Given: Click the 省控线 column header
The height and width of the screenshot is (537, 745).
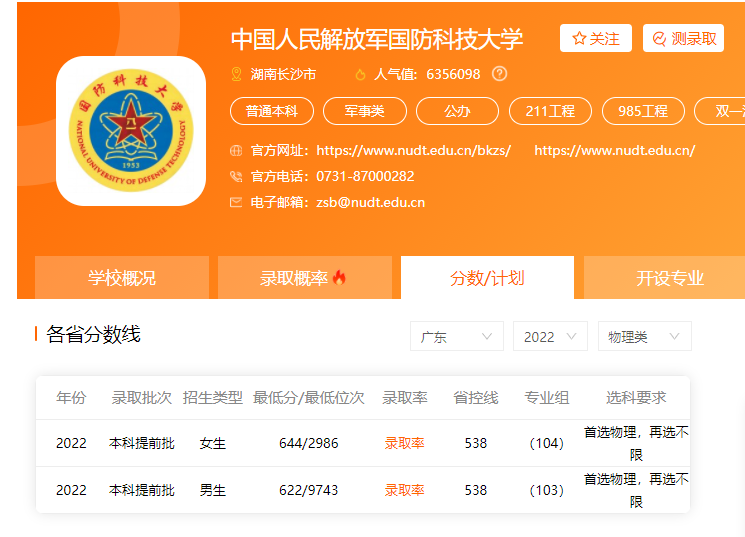Looking at the screenshot, I should [x=476, y=398].
